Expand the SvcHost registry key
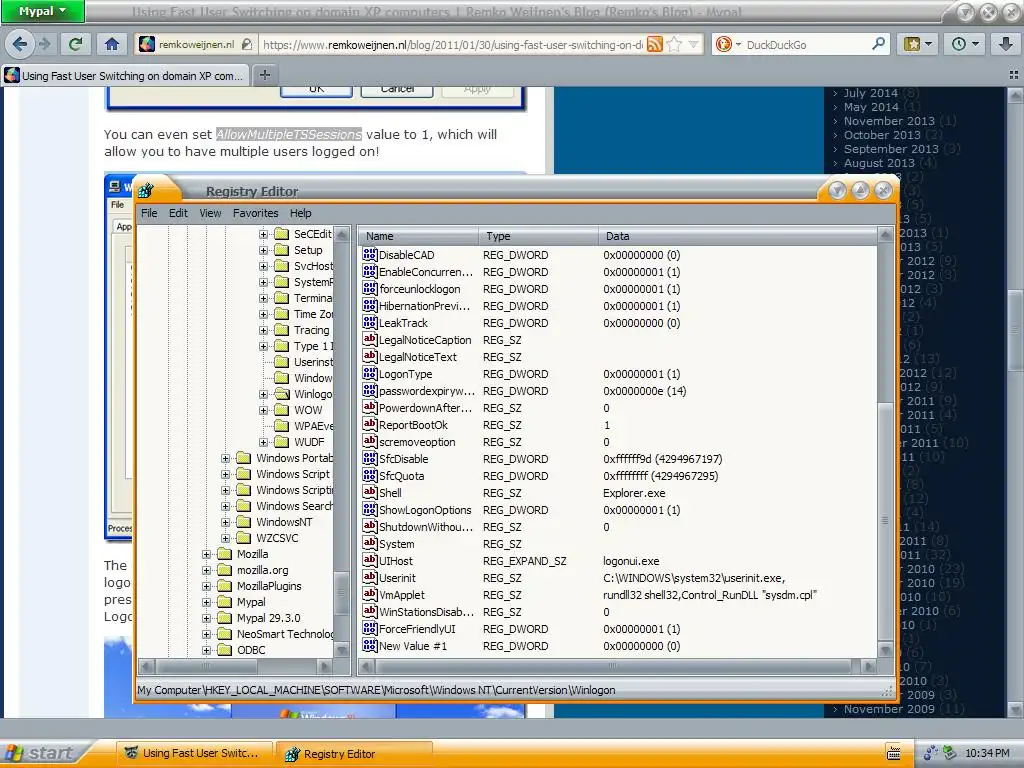Viewport: 1024px width, 768px height. point(263,266)
